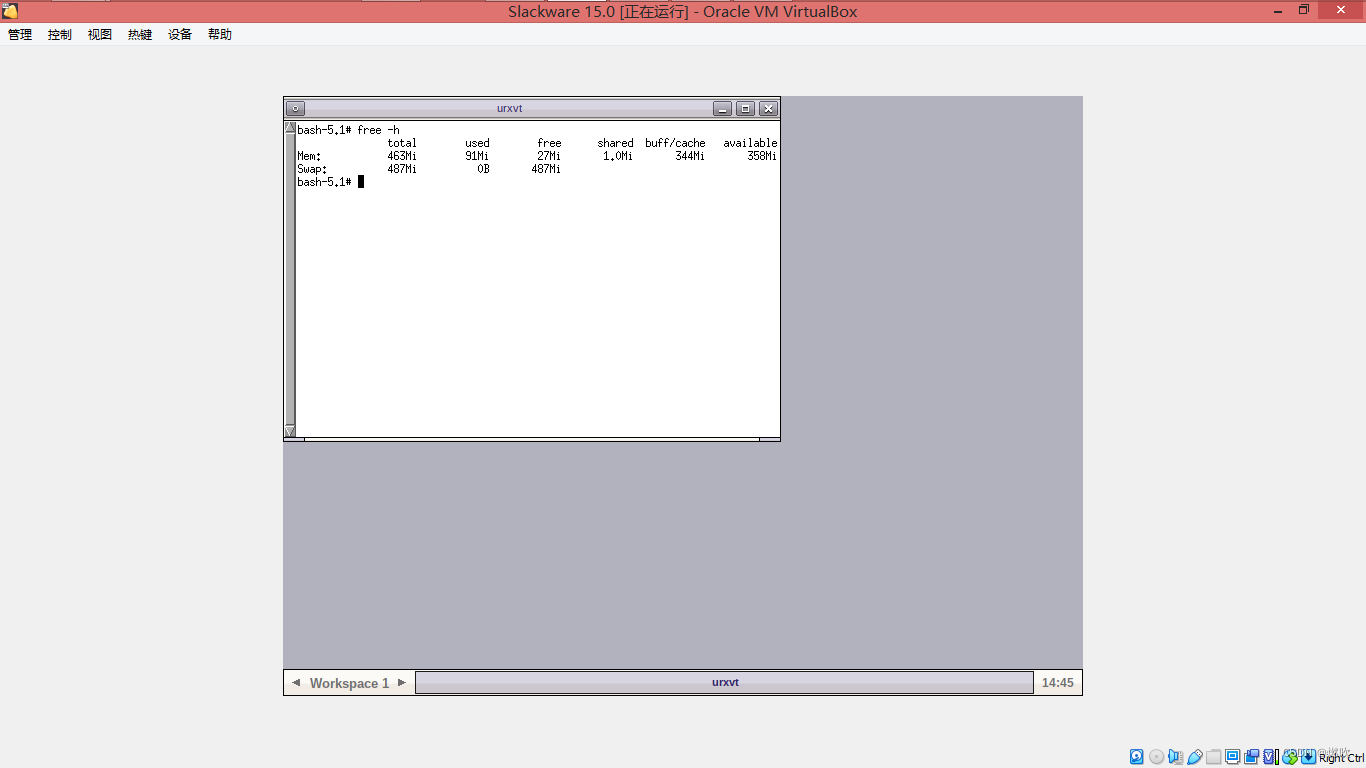Click the Mem total value 463Mi
Image resolution: width=1366 pixels, height=768 pixels.
(x=402, y=156)
